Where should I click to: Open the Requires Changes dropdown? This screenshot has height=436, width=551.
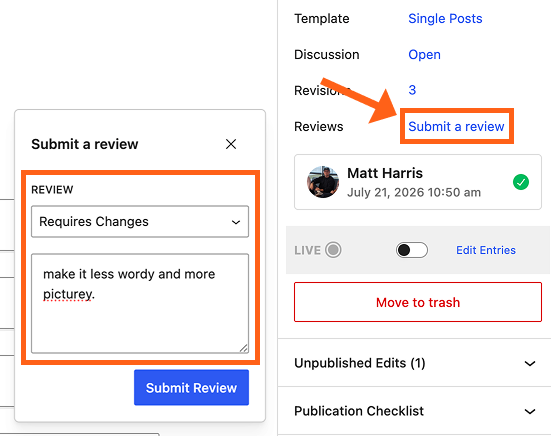tap(140, 222)
